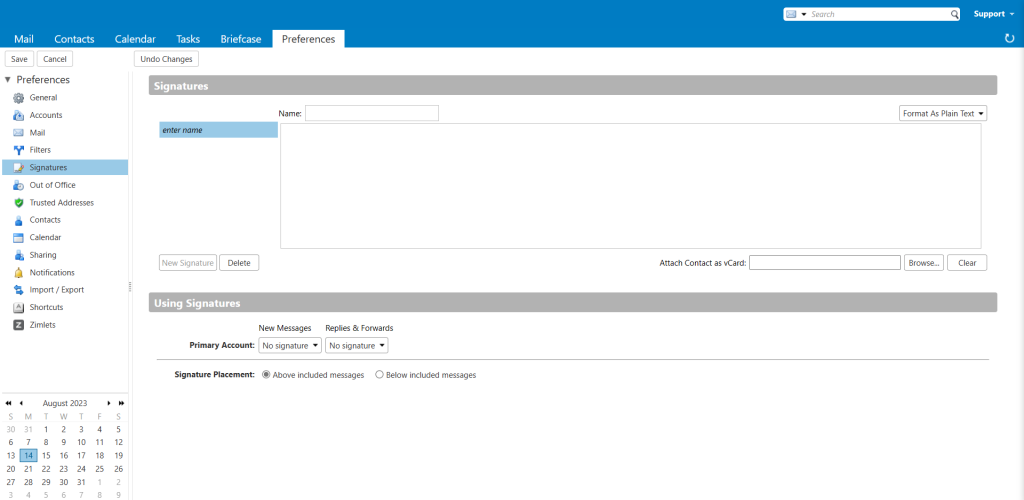1024x500 pixels.
Task: Collapse the Preferences tree
Action: click(x=8, y=80)
